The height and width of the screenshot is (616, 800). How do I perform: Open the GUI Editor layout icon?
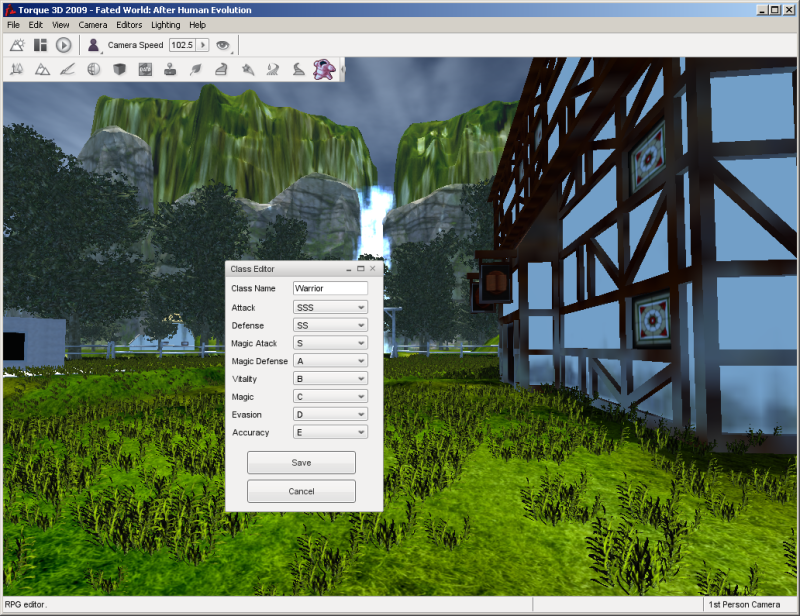[x=40, y=45]
